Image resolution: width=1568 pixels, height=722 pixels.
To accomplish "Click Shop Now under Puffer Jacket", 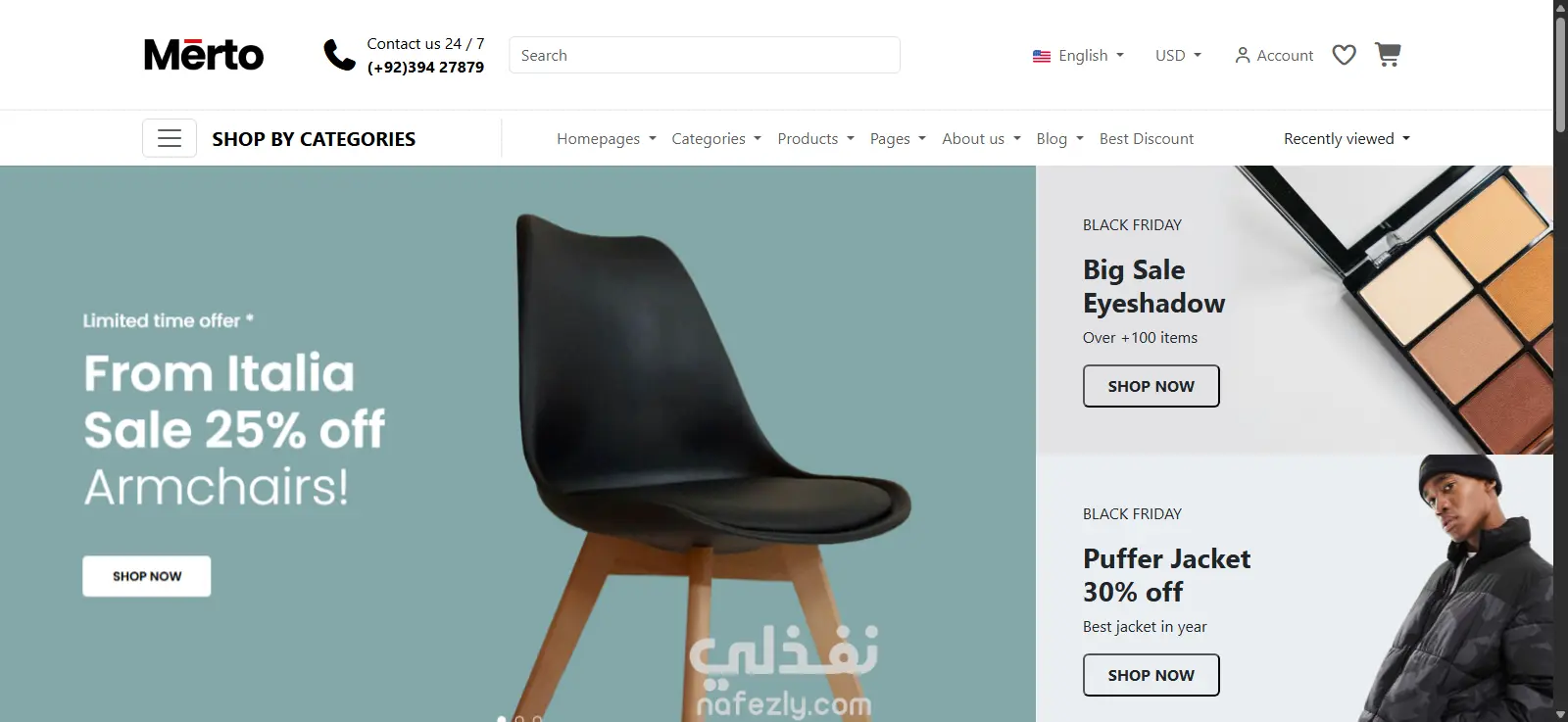I will (1151, 675).
